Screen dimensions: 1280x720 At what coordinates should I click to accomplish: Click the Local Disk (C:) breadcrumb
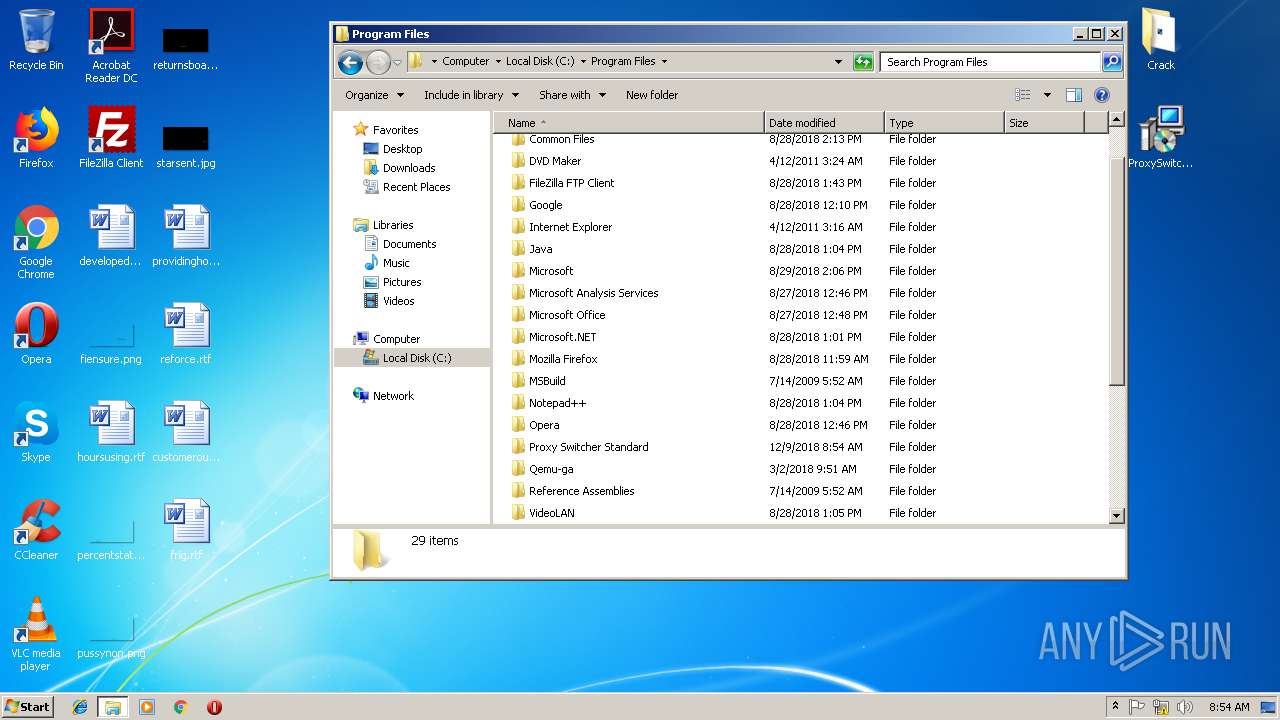point(540,62)
